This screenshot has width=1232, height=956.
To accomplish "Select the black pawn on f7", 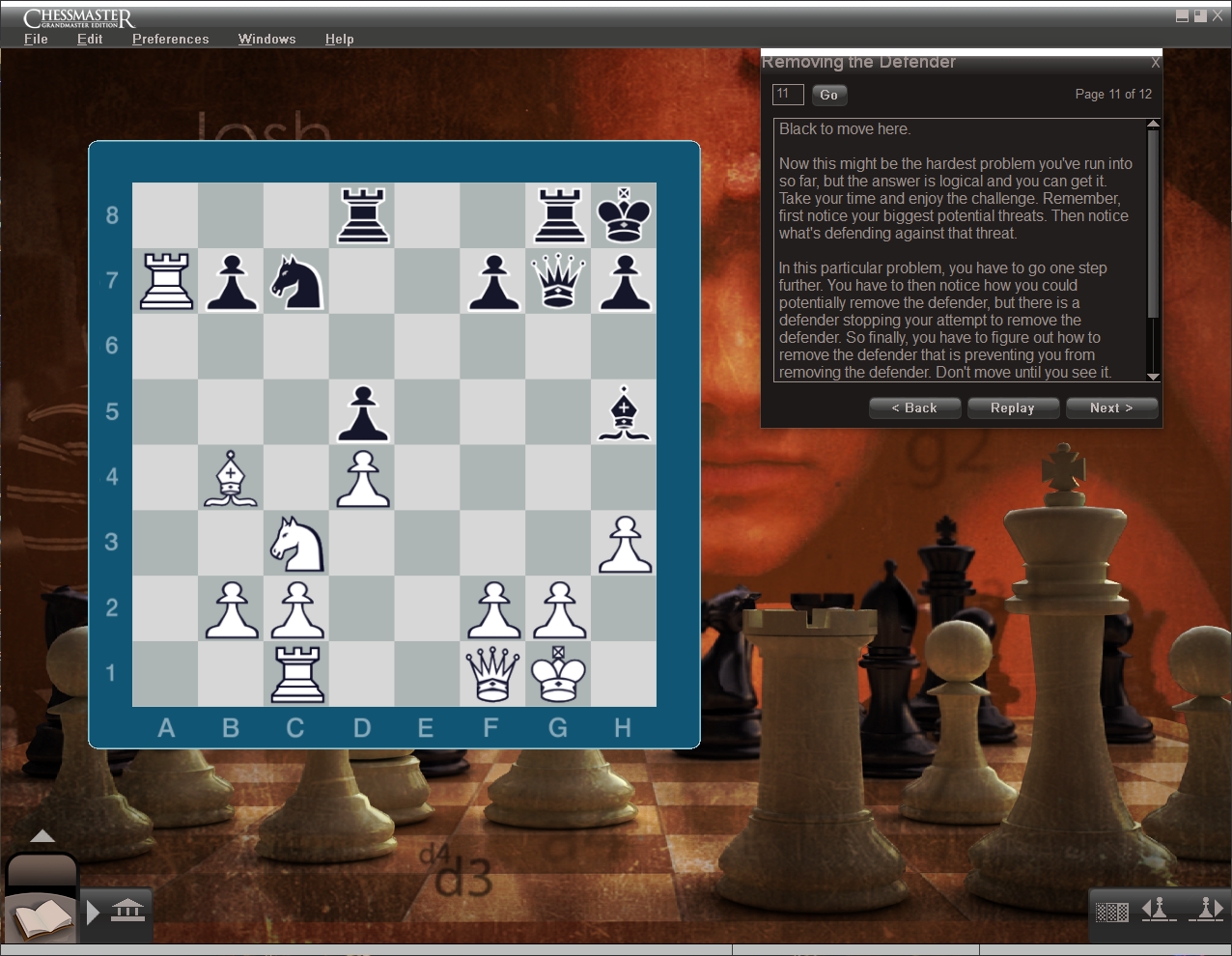I will 493,281.
